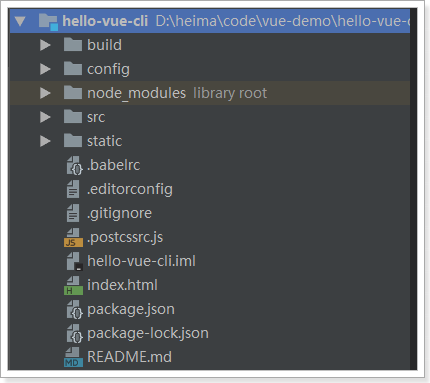Click the JSON icon beside .babelrc
430x383 pixels.
(74, 165)
